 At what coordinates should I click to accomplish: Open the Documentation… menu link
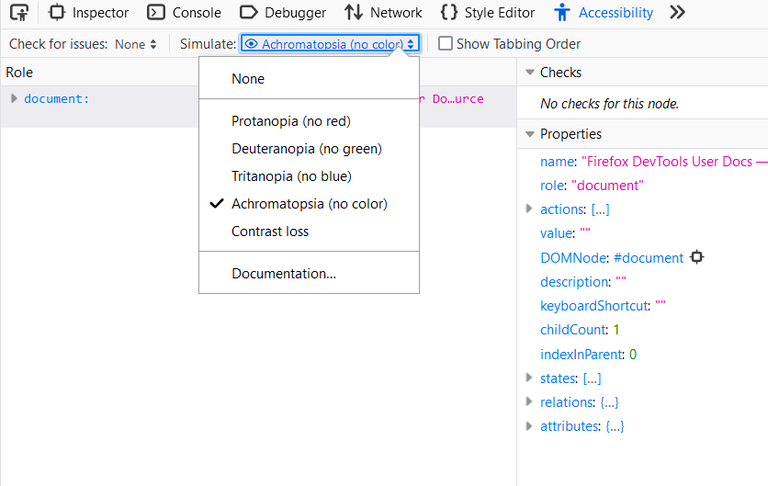(284, 273)
